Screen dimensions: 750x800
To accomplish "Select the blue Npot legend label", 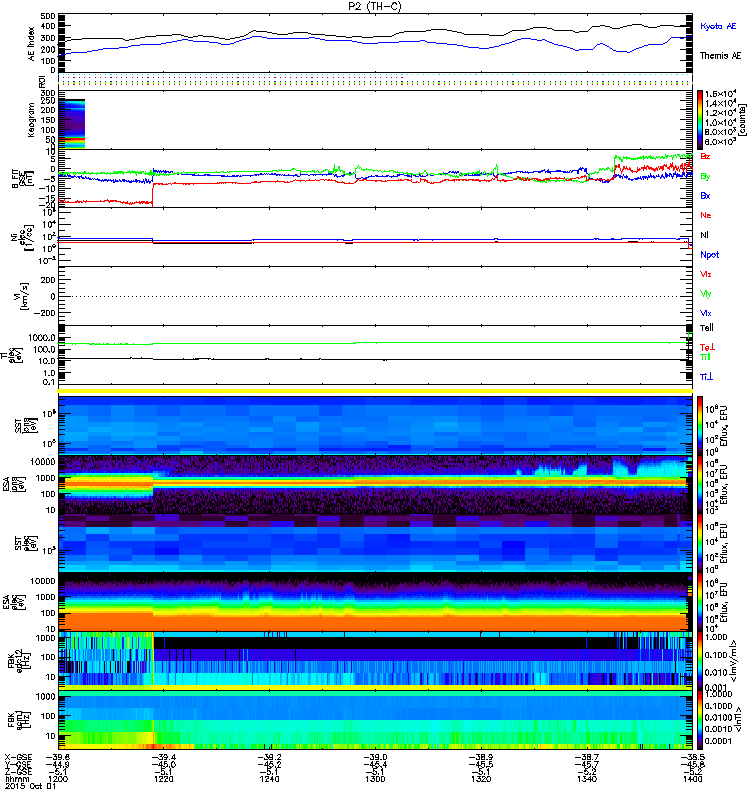I will coord(709,255).
